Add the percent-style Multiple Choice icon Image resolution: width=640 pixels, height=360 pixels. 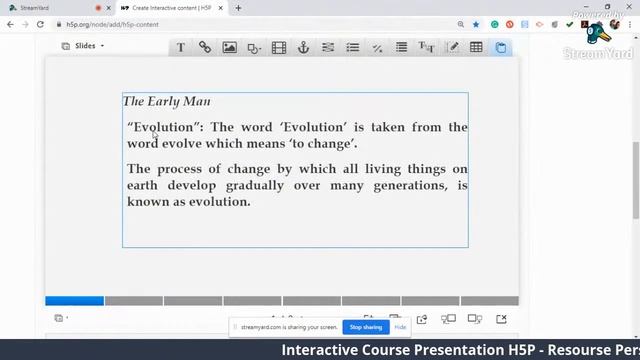pyautogui.click(x=377, y=48)
